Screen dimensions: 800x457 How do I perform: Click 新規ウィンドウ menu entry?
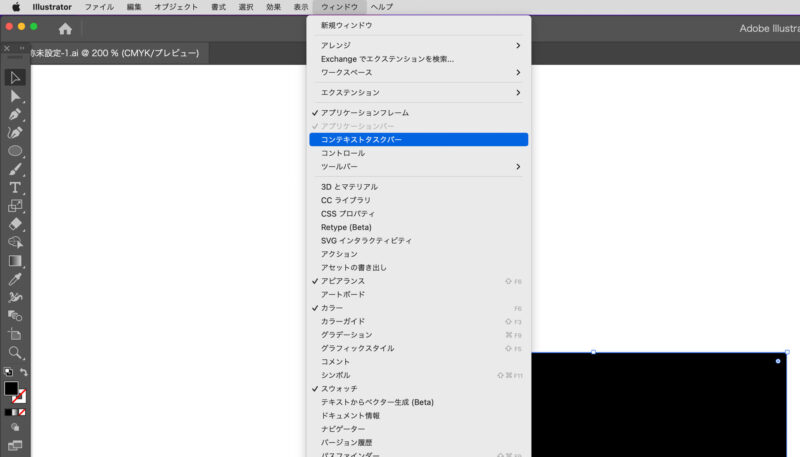[x=345, y=25]
